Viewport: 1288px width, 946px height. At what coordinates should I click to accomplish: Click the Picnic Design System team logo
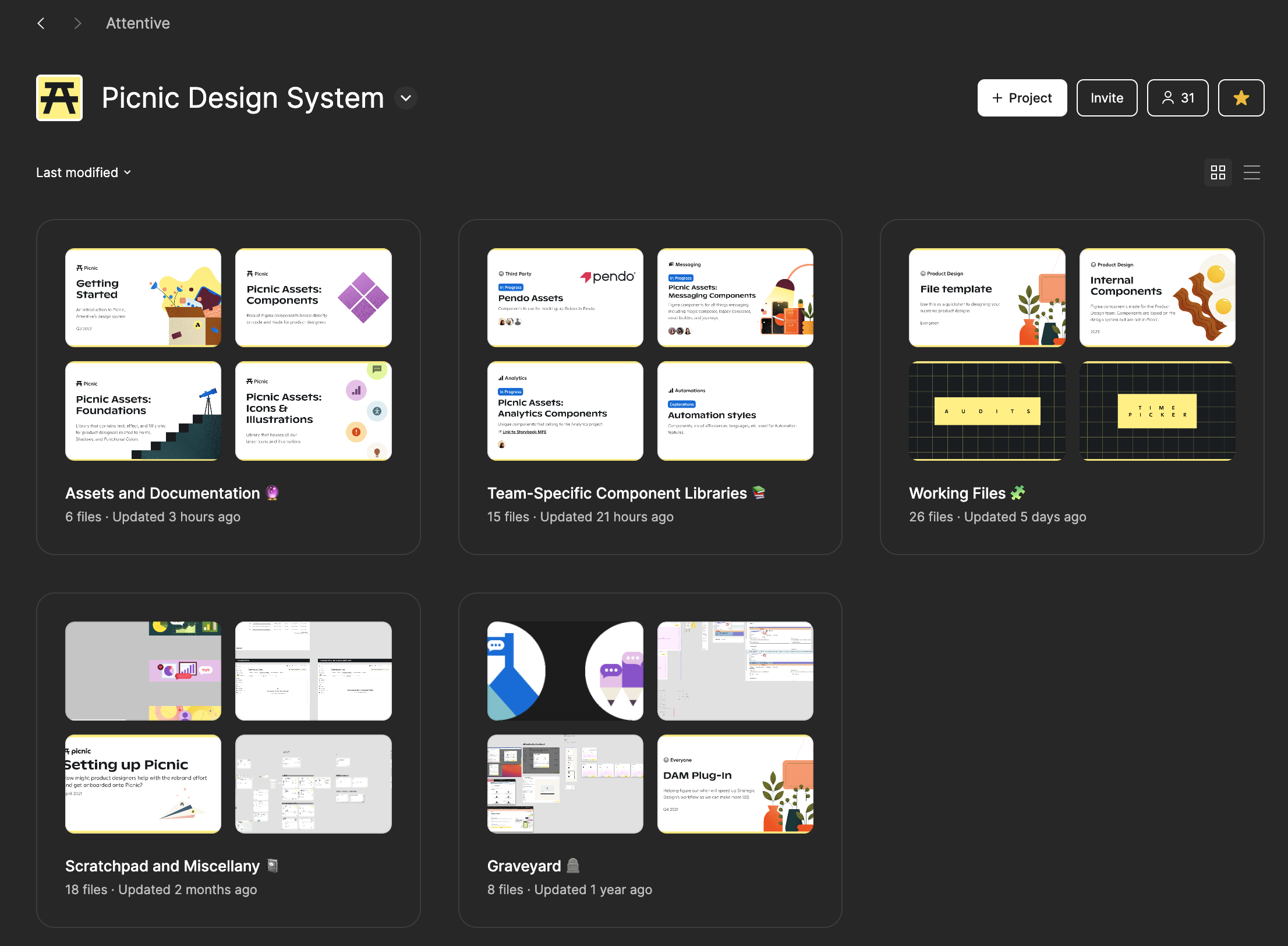tap(59, 98)
